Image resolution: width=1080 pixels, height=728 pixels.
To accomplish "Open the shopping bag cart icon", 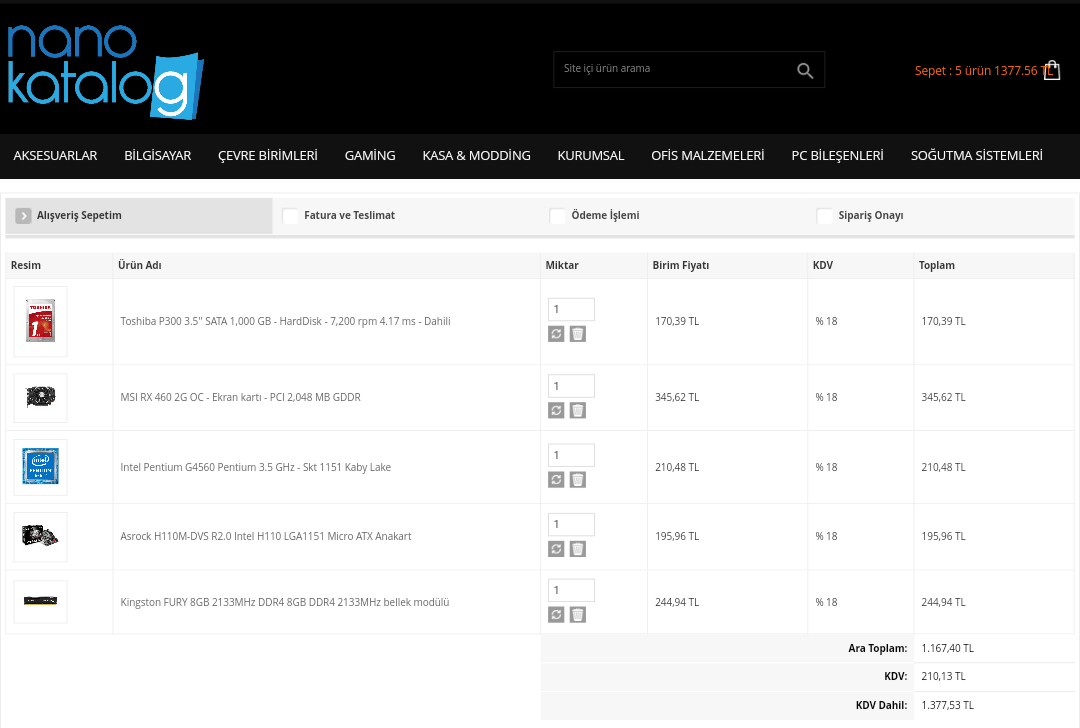I will click(1052, 70).
